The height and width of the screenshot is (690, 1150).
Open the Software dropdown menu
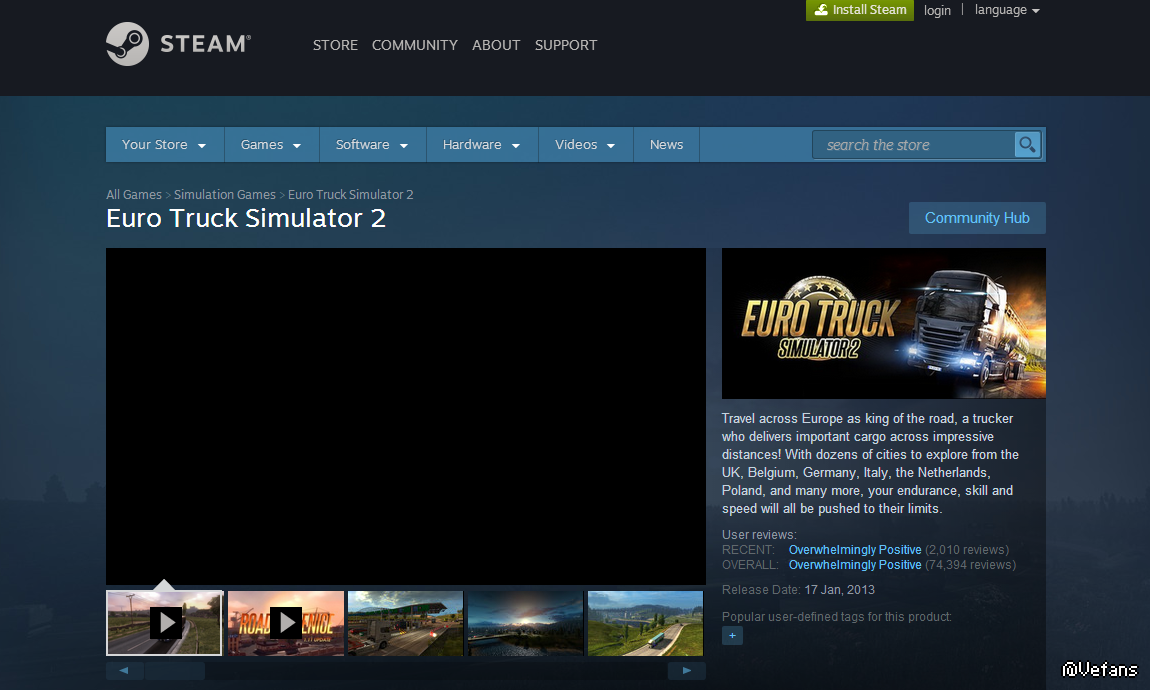(373, 144)
